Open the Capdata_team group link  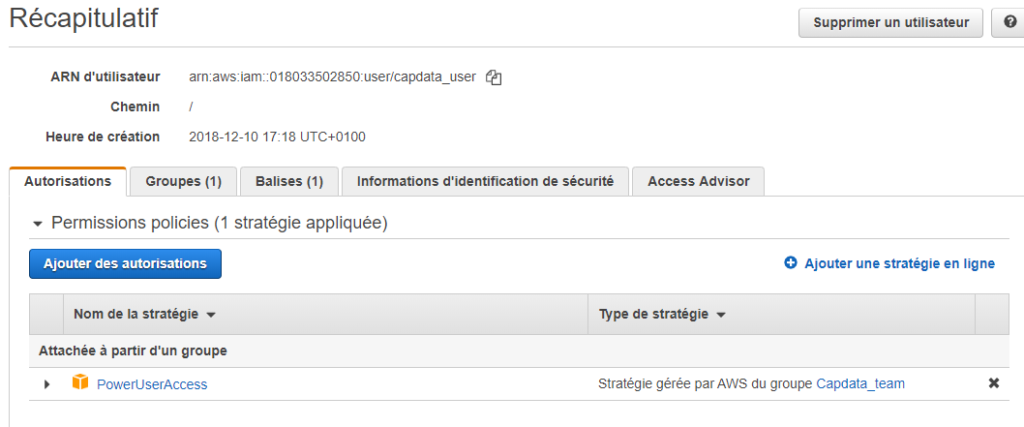pyautogui.click(x=861, y=384)
